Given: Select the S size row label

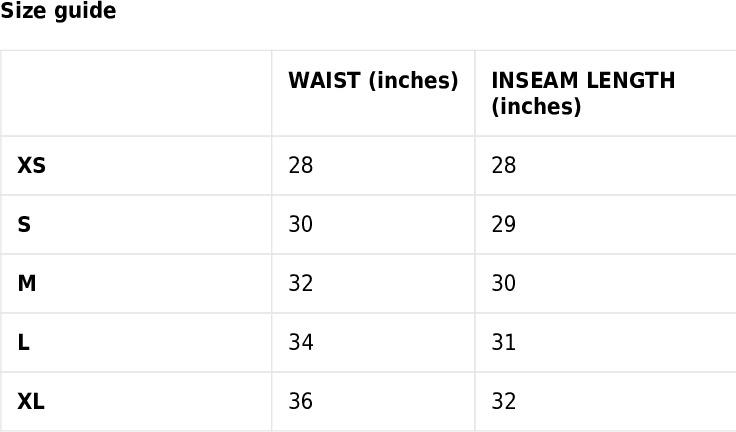Looking at the screenshot, I should point(24,225).
